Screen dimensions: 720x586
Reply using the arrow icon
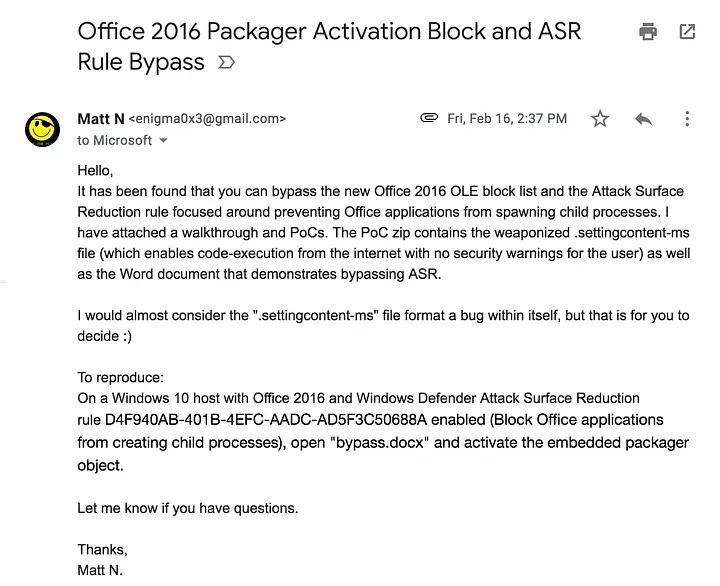[644, 119]
